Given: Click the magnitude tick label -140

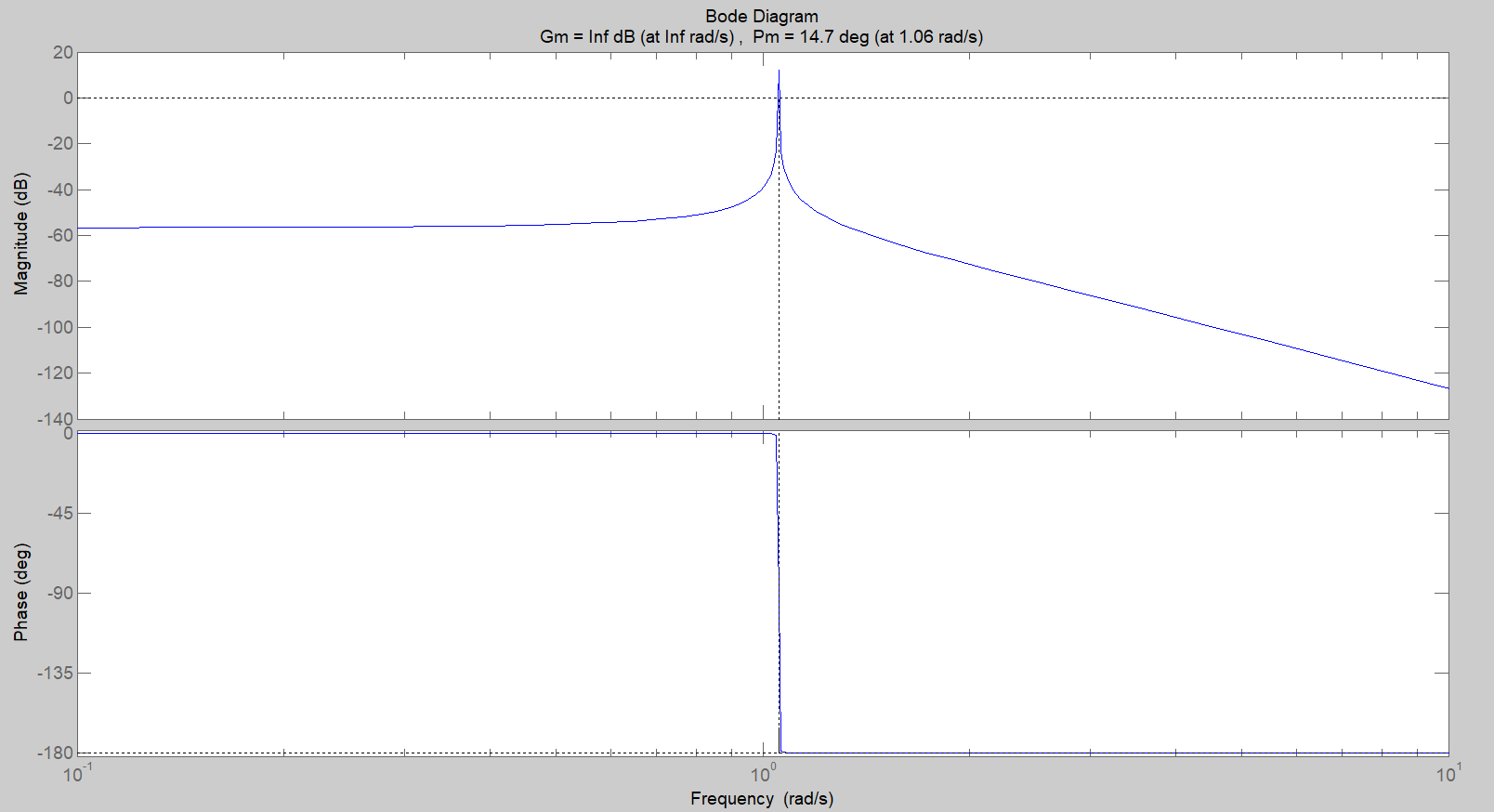Looking at the screenshot, I should 55,419.
